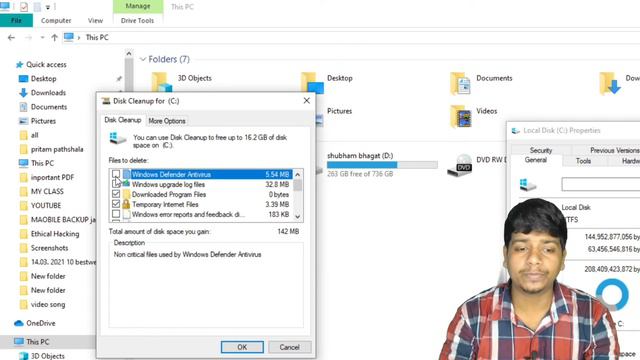Click the Properties quick access toolbar icon

pos(24,7)
